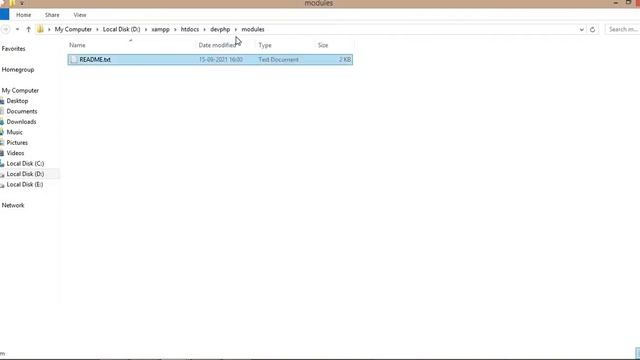
Task: Open Downloads in navigation pane
Action: (21, 122)
